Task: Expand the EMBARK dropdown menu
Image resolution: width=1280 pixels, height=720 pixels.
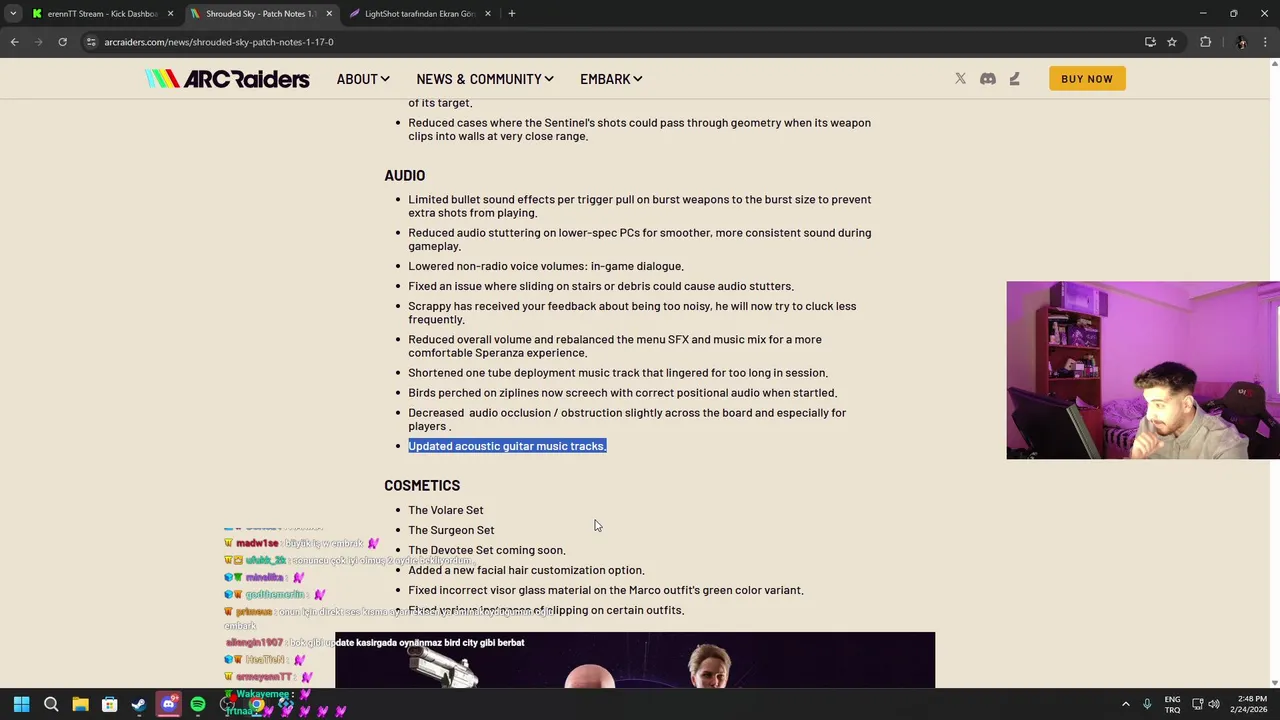Action: coord(611,79)
